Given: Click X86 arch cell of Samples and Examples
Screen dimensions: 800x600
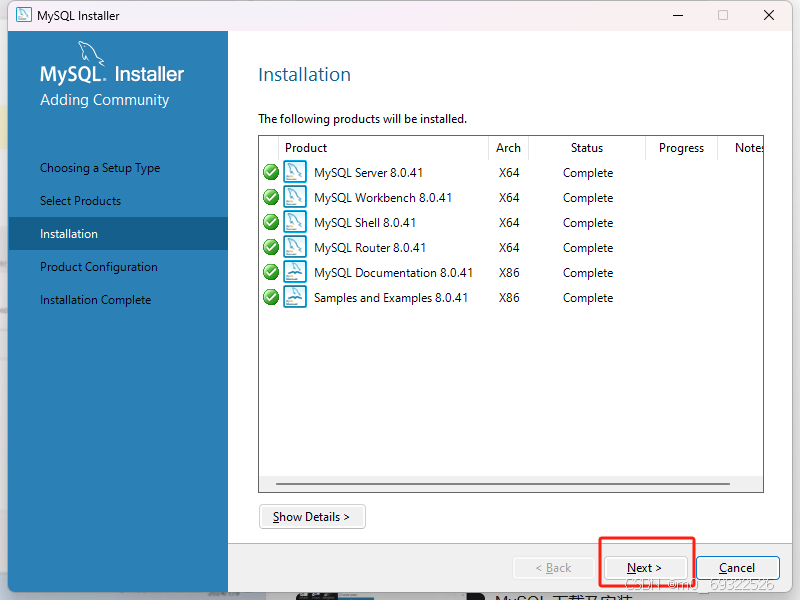Looking at the screenshot, I should click(509, 298).
